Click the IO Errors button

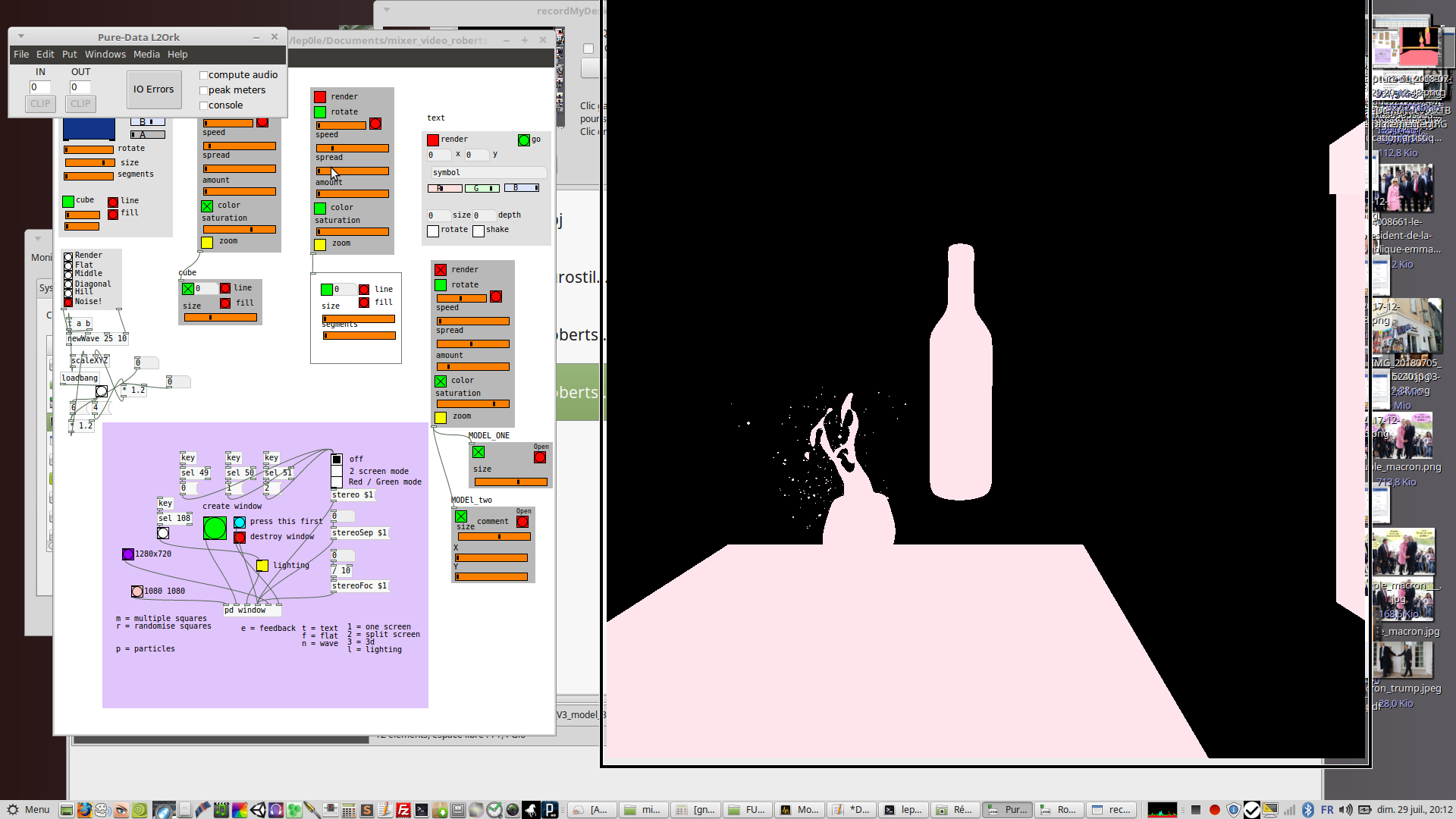pos(154,89)
